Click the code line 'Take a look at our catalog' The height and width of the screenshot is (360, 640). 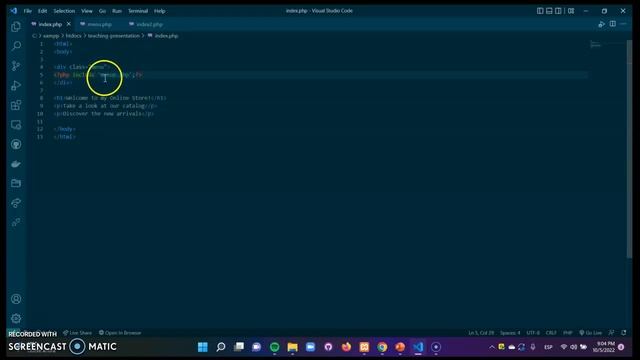click(105, 106)
